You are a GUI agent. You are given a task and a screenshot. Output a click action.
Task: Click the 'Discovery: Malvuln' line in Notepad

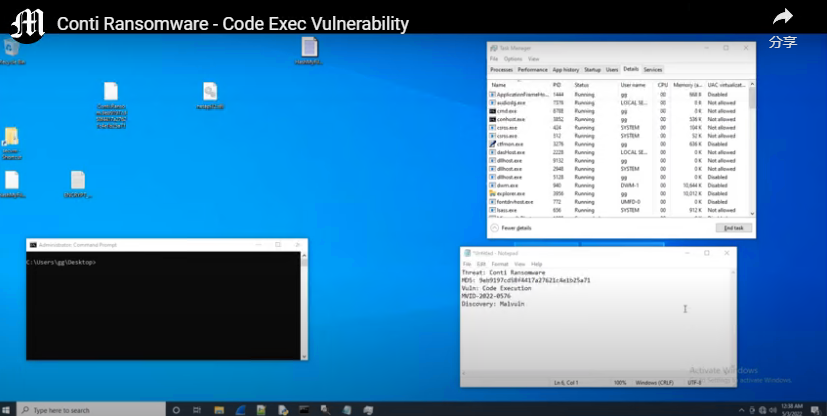click(493, 304)
